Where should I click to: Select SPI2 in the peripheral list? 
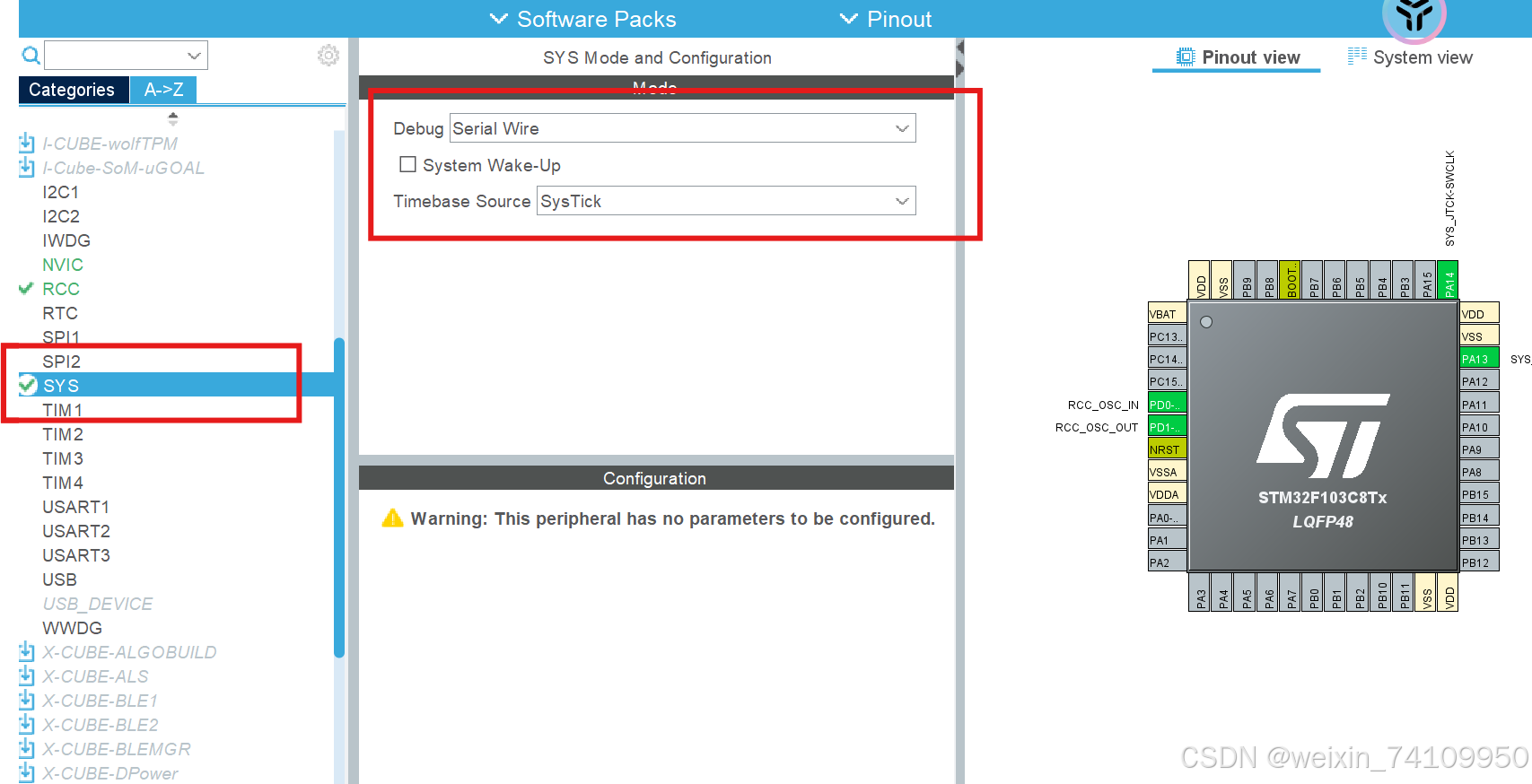tap(61, 362)
